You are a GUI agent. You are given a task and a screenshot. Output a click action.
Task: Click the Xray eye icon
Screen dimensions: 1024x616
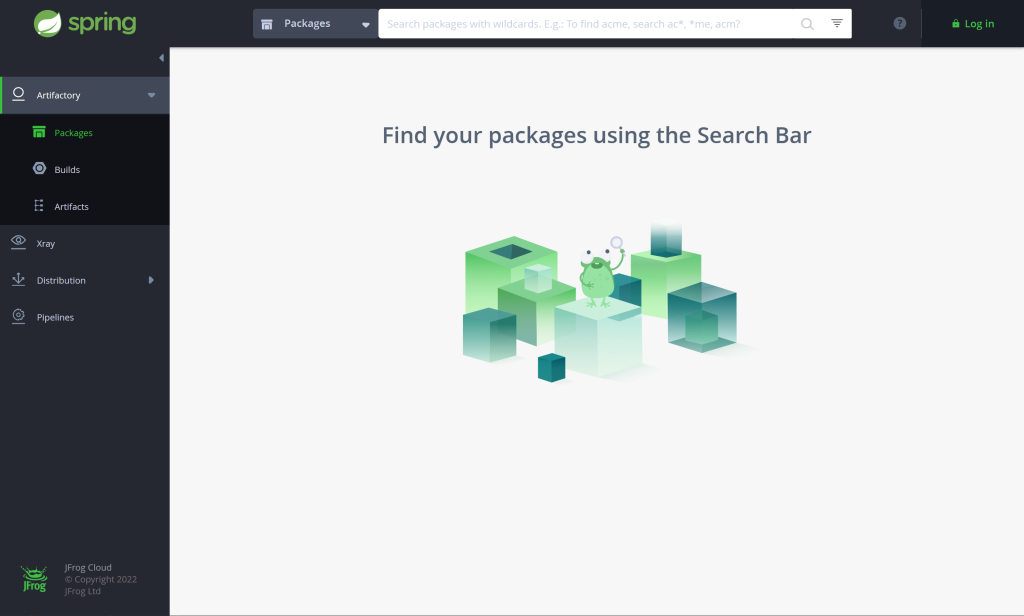[x=18, y=242]
